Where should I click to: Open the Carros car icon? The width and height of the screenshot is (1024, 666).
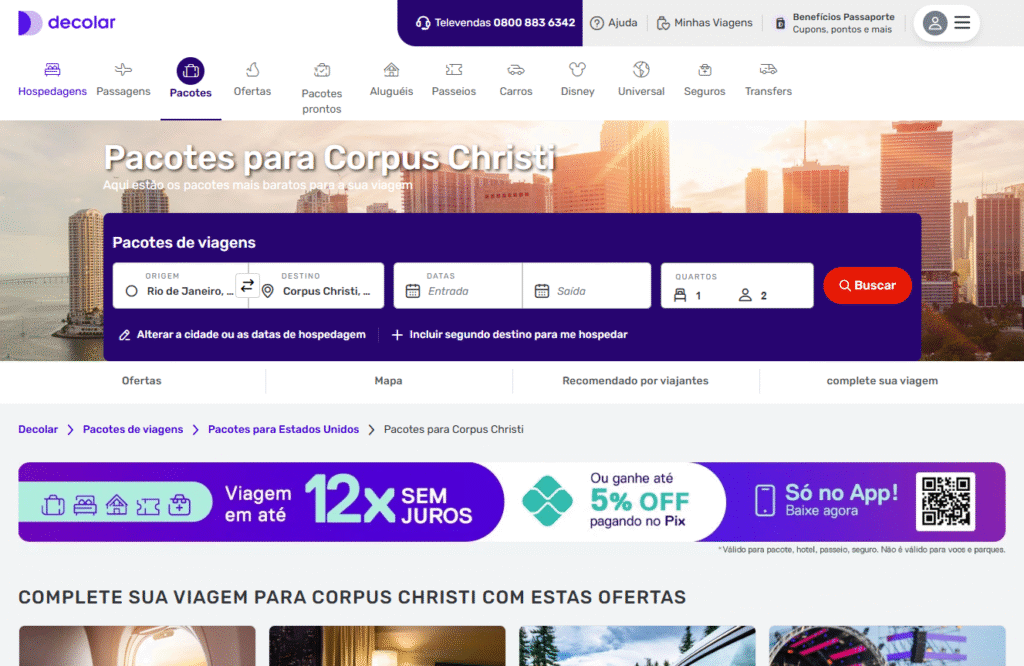click(516, 69)
